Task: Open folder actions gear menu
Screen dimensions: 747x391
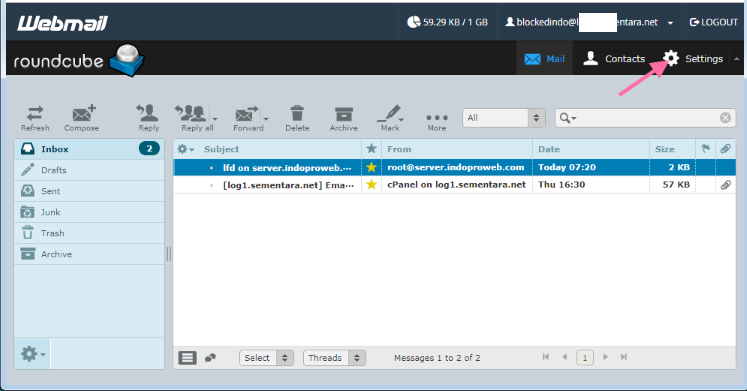Action: [32, 354]
